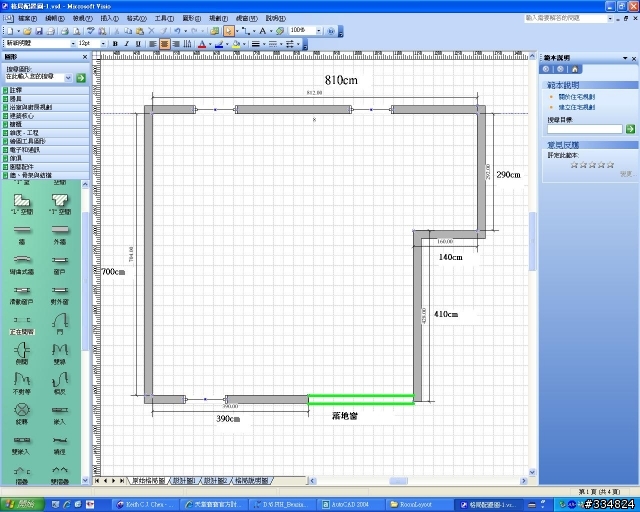The image size is (640, 512).
Task: Open the 編輯 (Edit) menu
Action: point(55,18)
